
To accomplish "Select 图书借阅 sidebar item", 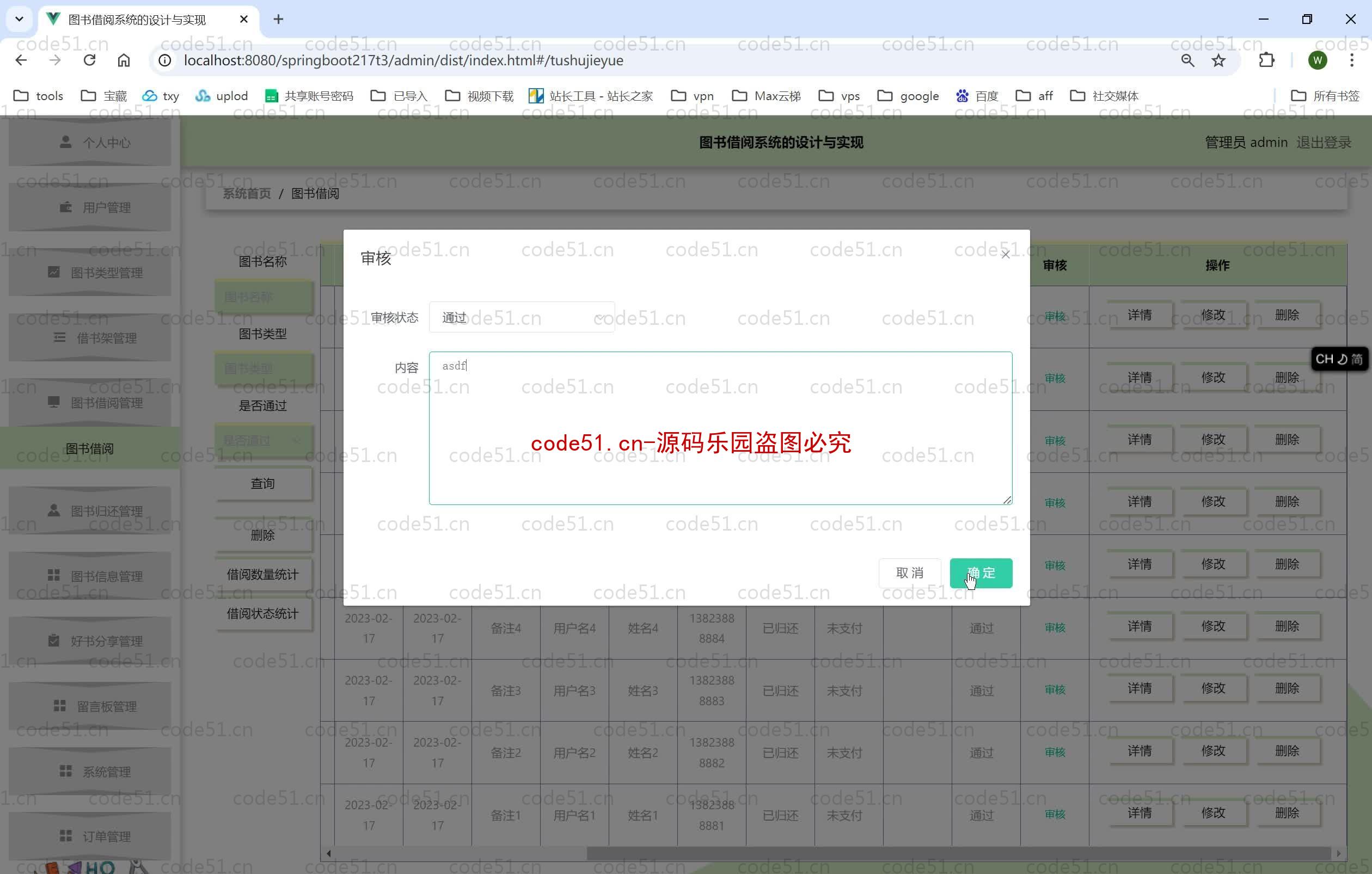I will click(x=89, y=448).
